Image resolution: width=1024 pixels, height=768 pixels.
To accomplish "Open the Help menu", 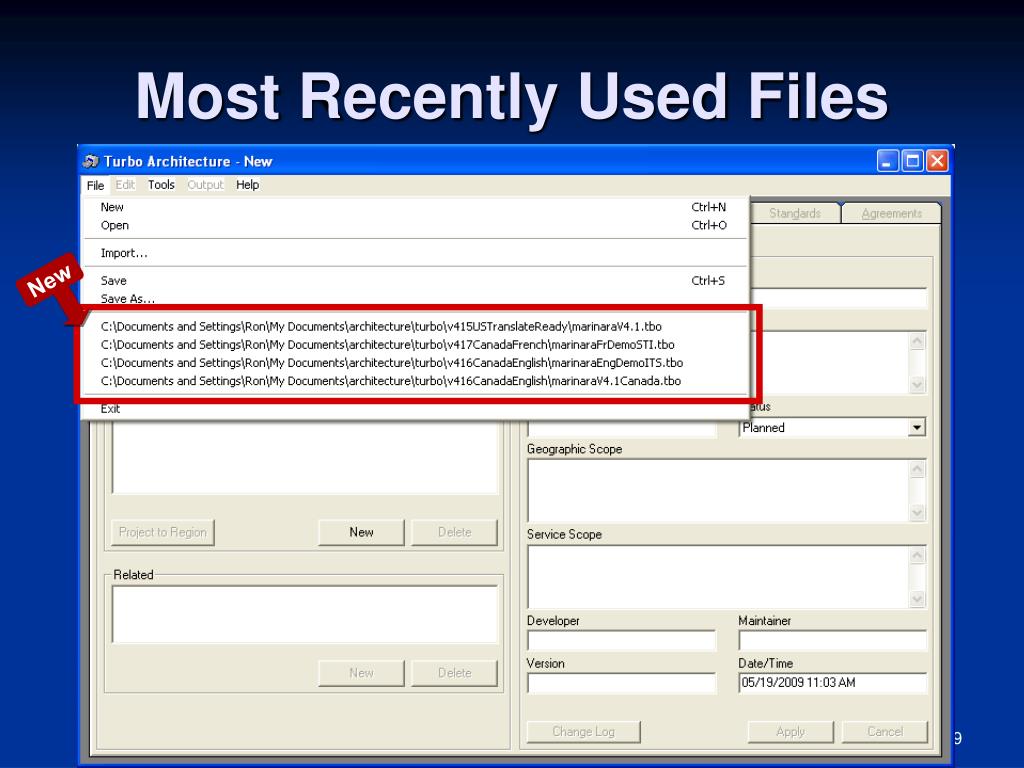I will [248, 185].
